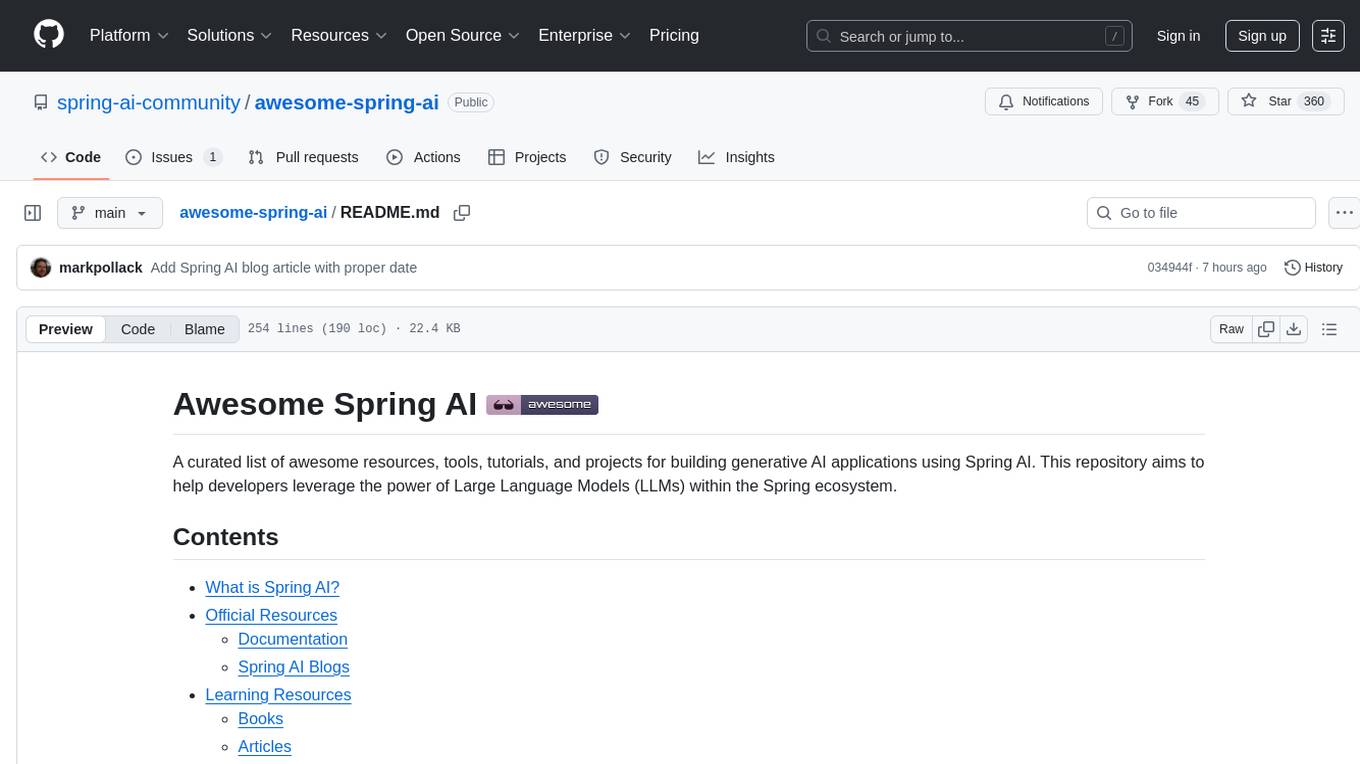Copy the raw file contents

(x=1266, y=329)
